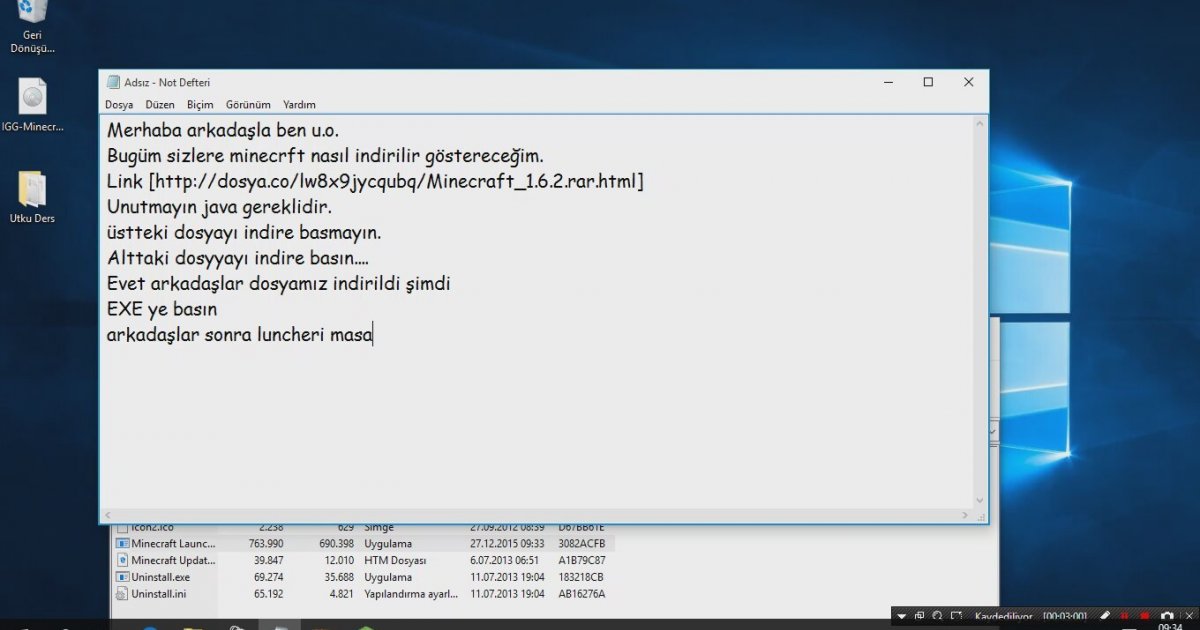Click the dosya.co link text in Notepad
This screenshot has width=1200, height=630.
(x=396, y=182)
